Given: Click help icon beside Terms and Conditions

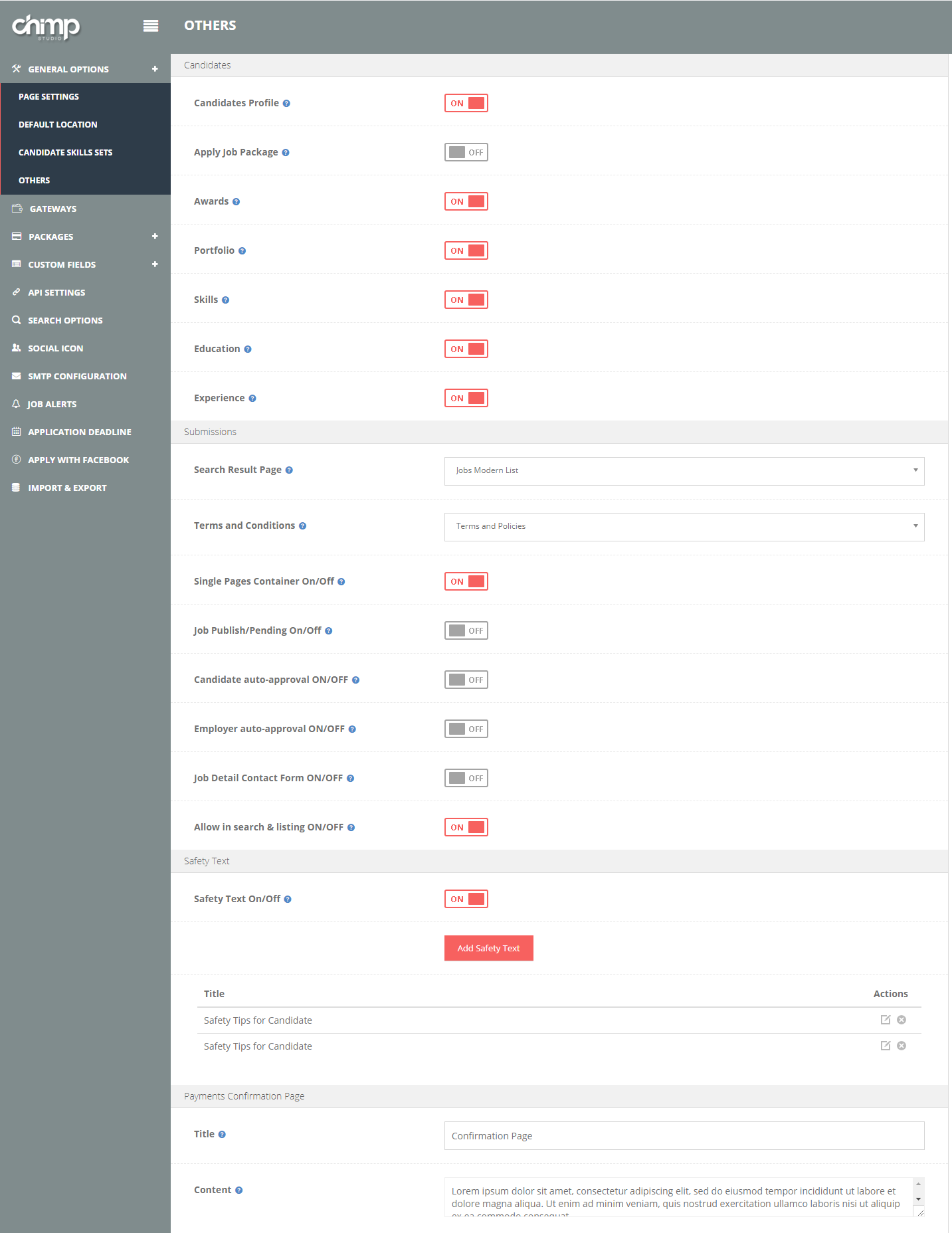Looking at the screenshot, I should [302, 526].
